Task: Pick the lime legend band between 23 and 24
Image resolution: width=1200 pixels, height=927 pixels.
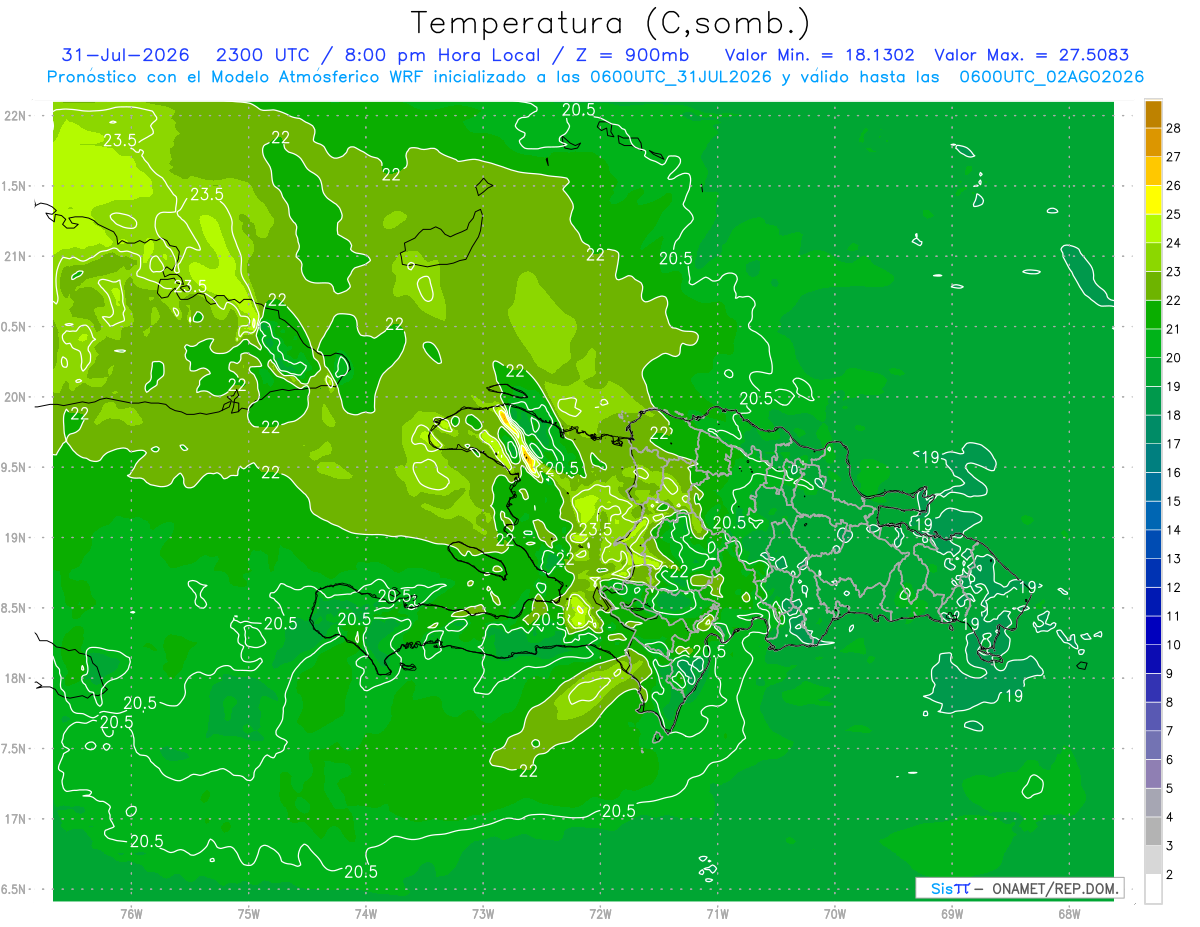Action: pyautogui.click(x=1153, y=258)
